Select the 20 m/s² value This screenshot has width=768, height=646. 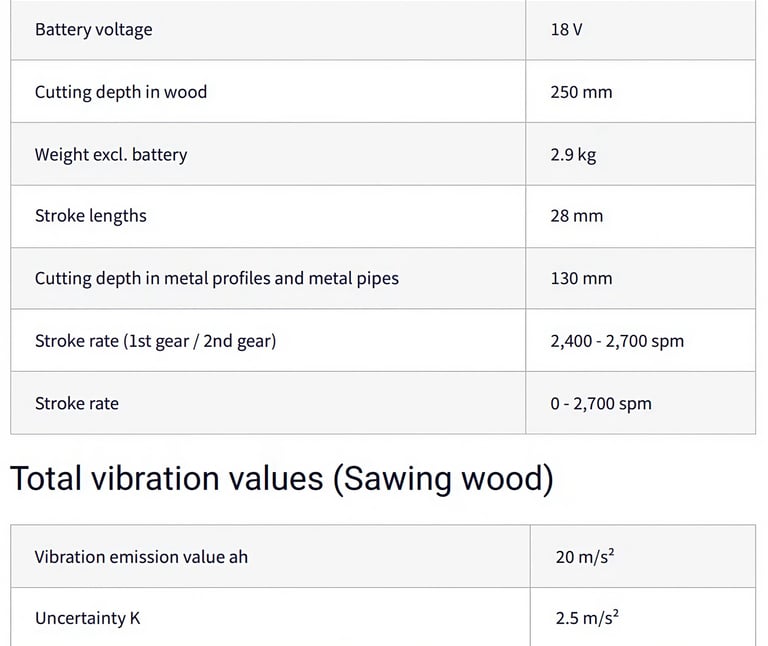click(x=585, y=557)
